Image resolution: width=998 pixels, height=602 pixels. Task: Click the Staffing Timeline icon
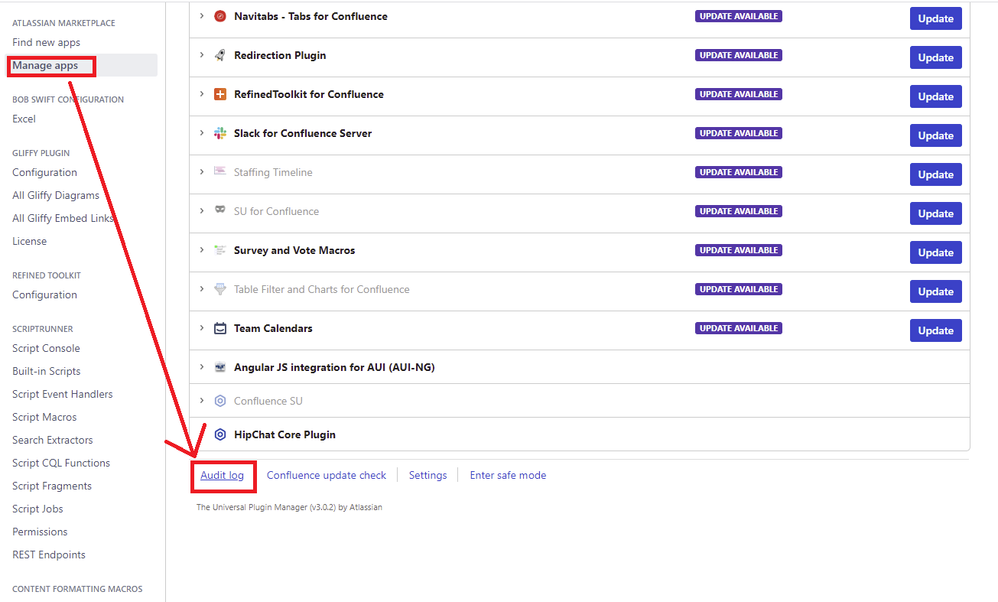click(x=220, y=172)
